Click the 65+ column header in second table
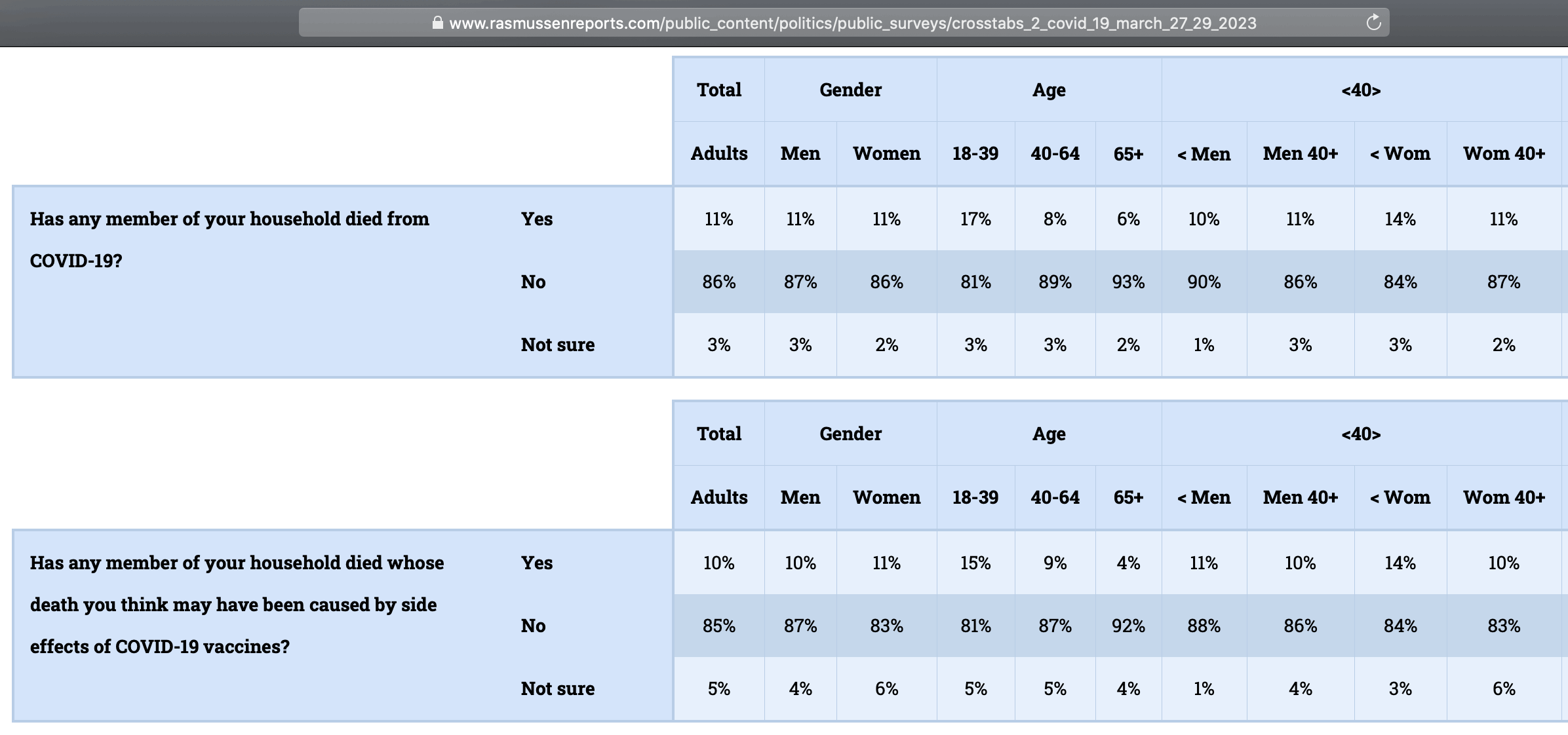1568x735 pixels. (1128, 497)
